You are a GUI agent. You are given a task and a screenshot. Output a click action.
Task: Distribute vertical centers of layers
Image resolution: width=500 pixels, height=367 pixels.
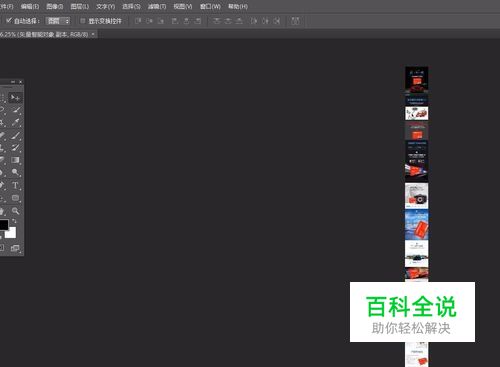point(228,21)
